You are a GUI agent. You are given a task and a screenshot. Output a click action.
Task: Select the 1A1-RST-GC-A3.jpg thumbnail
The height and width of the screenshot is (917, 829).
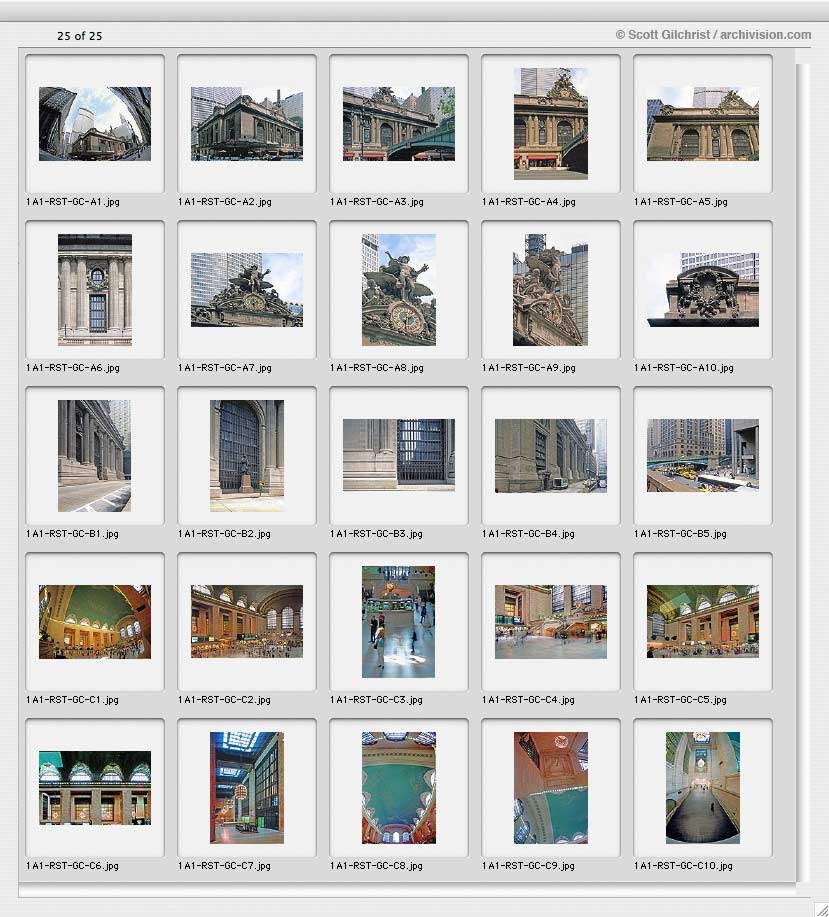[399, 124]
